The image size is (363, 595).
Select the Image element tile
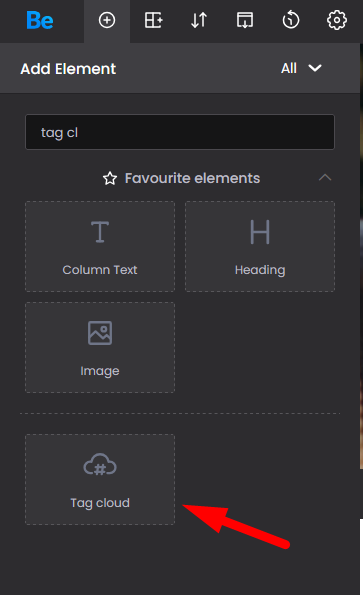coord(100,347)
